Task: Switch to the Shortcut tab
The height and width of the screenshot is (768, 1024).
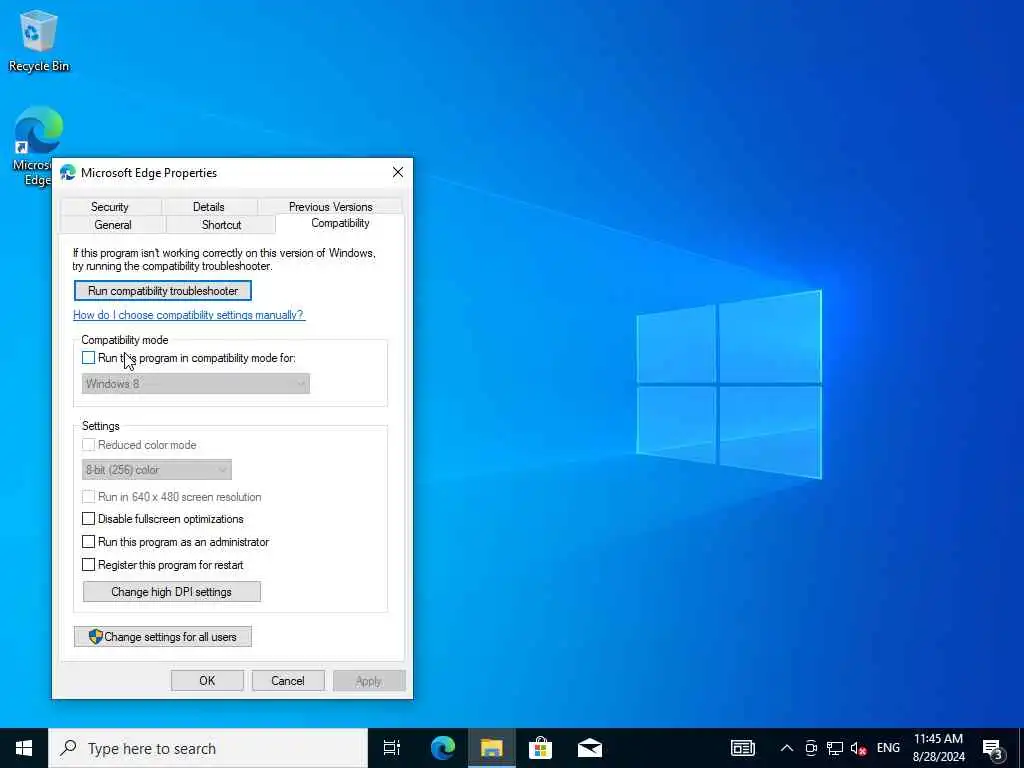Action: (x=221, y=225)
